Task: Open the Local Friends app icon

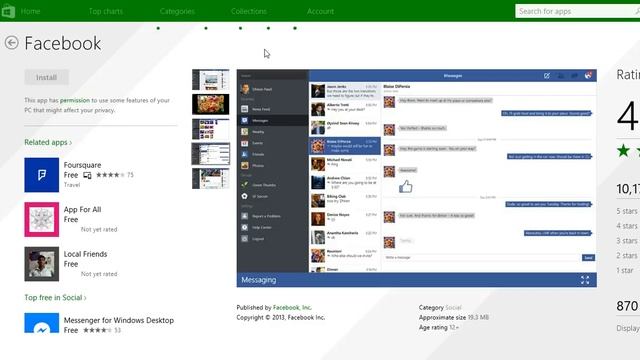Action: click(x=42, y=264)
